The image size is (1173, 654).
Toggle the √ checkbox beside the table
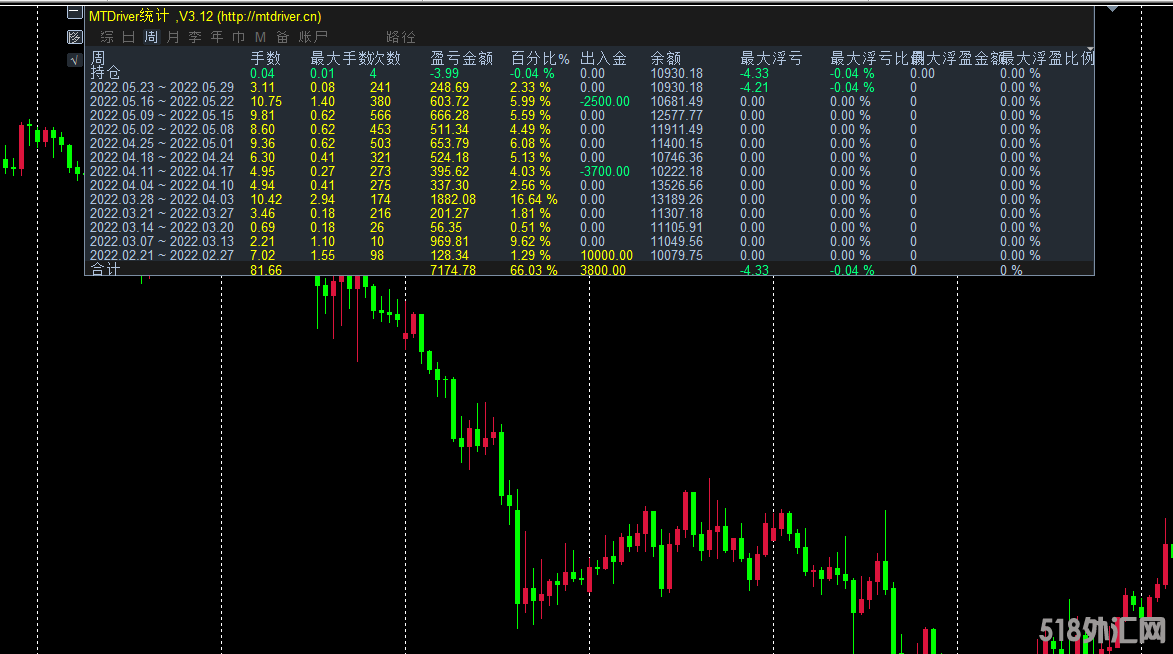coord(74,60)
